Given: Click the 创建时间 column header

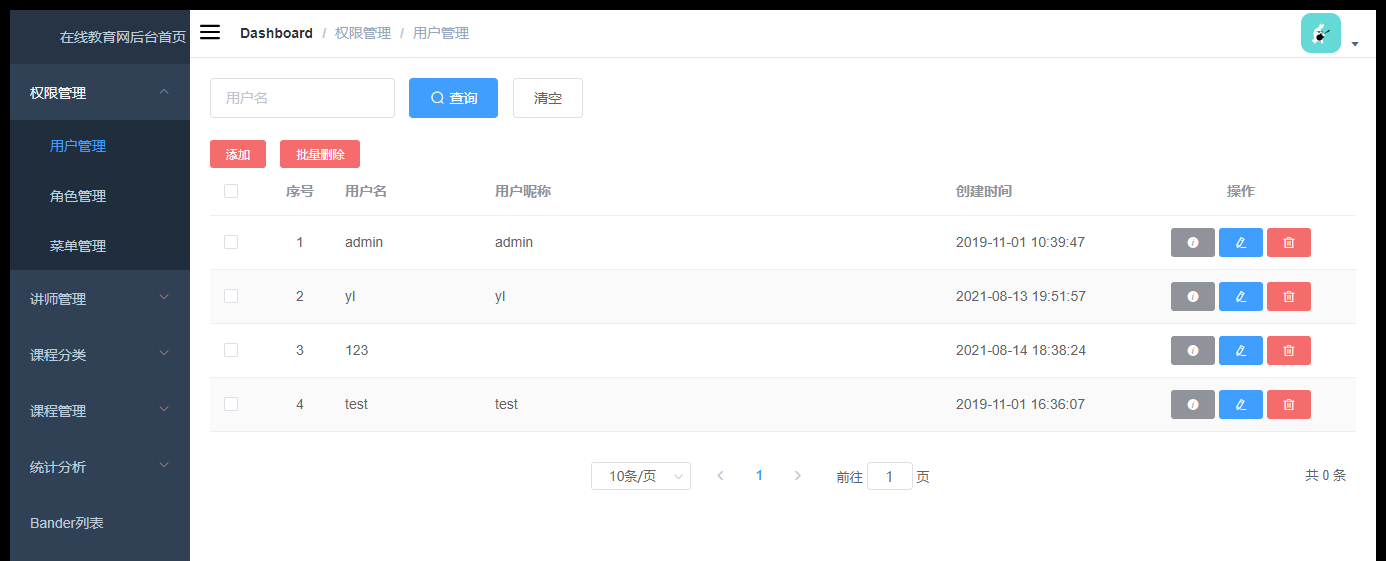Looking at the screenshot, I should tap(984, 191).
